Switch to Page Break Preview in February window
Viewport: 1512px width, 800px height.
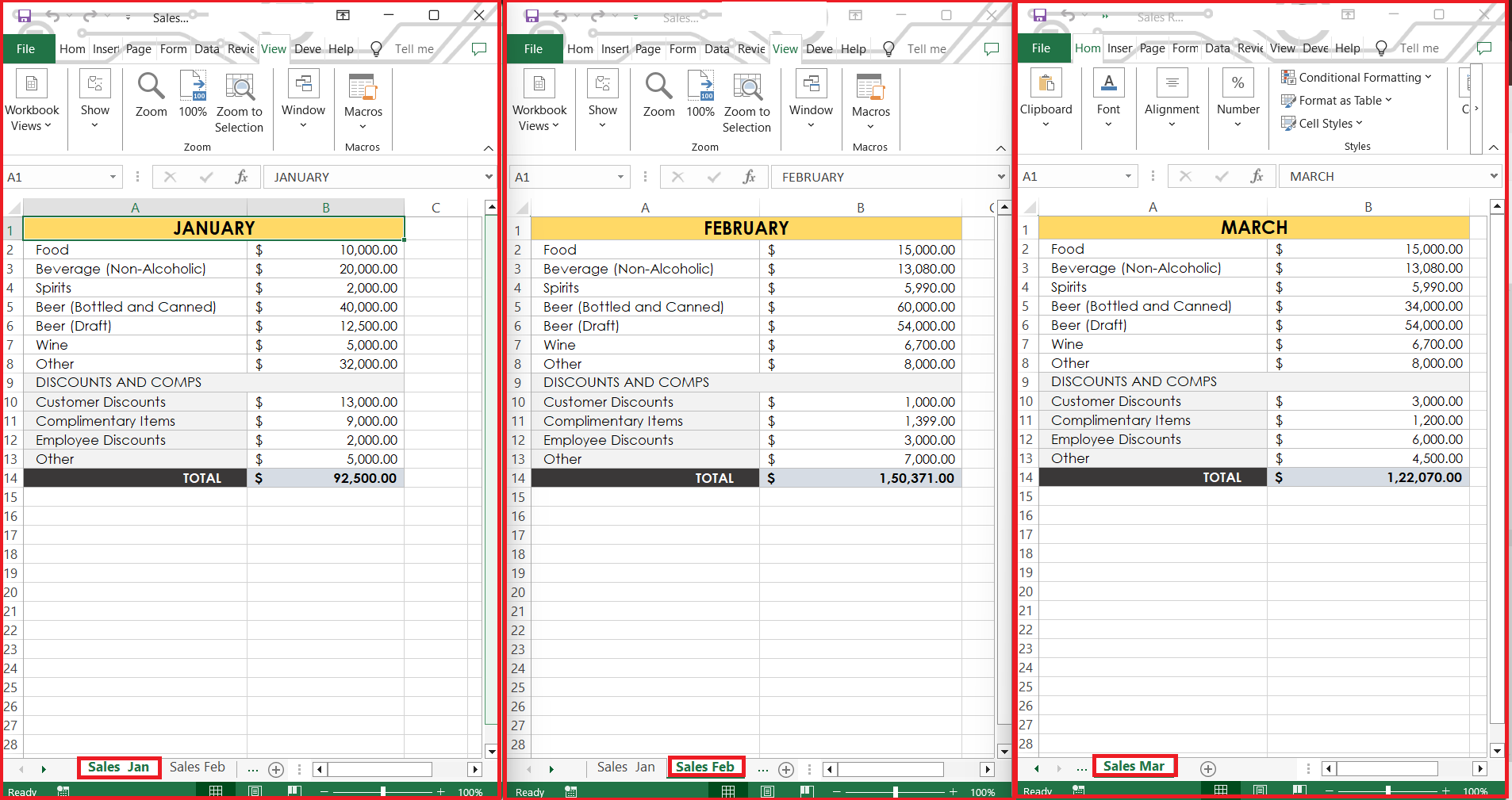pos(807,790)
